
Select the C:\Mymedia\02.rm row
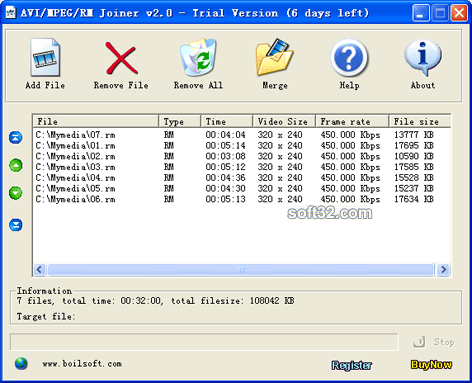coord(242,156)
